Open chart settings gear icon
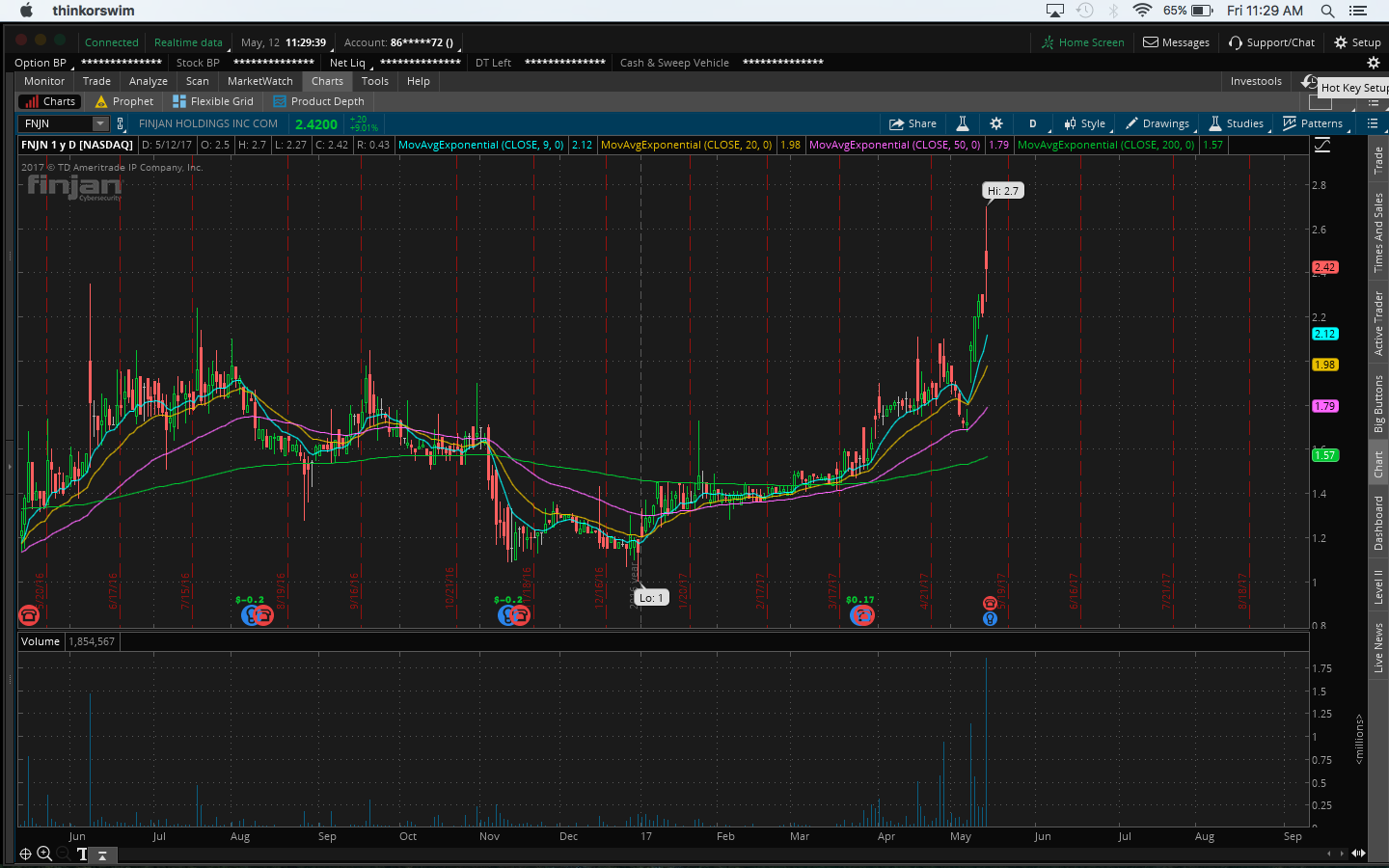 (x=996, y=123)
